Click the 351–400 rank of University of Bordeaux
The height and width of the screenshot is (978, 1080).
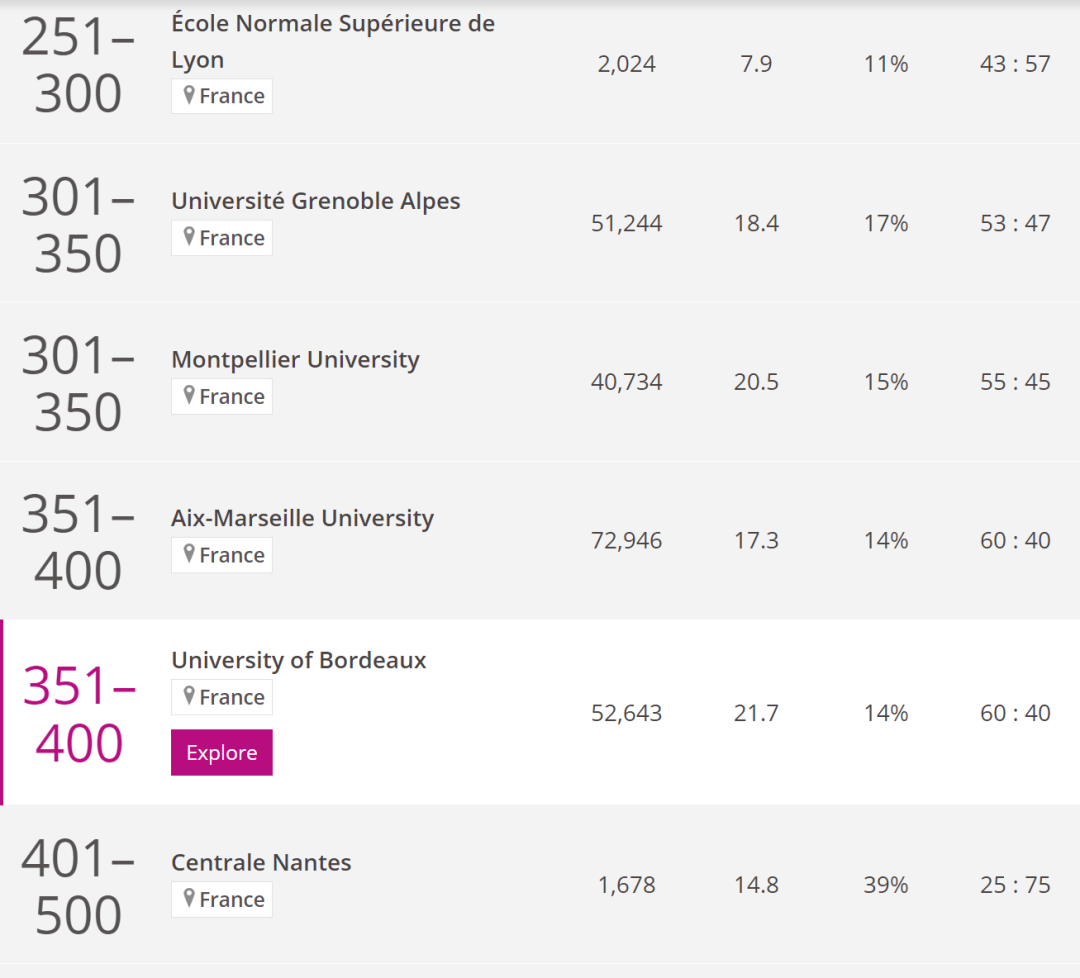79,714
